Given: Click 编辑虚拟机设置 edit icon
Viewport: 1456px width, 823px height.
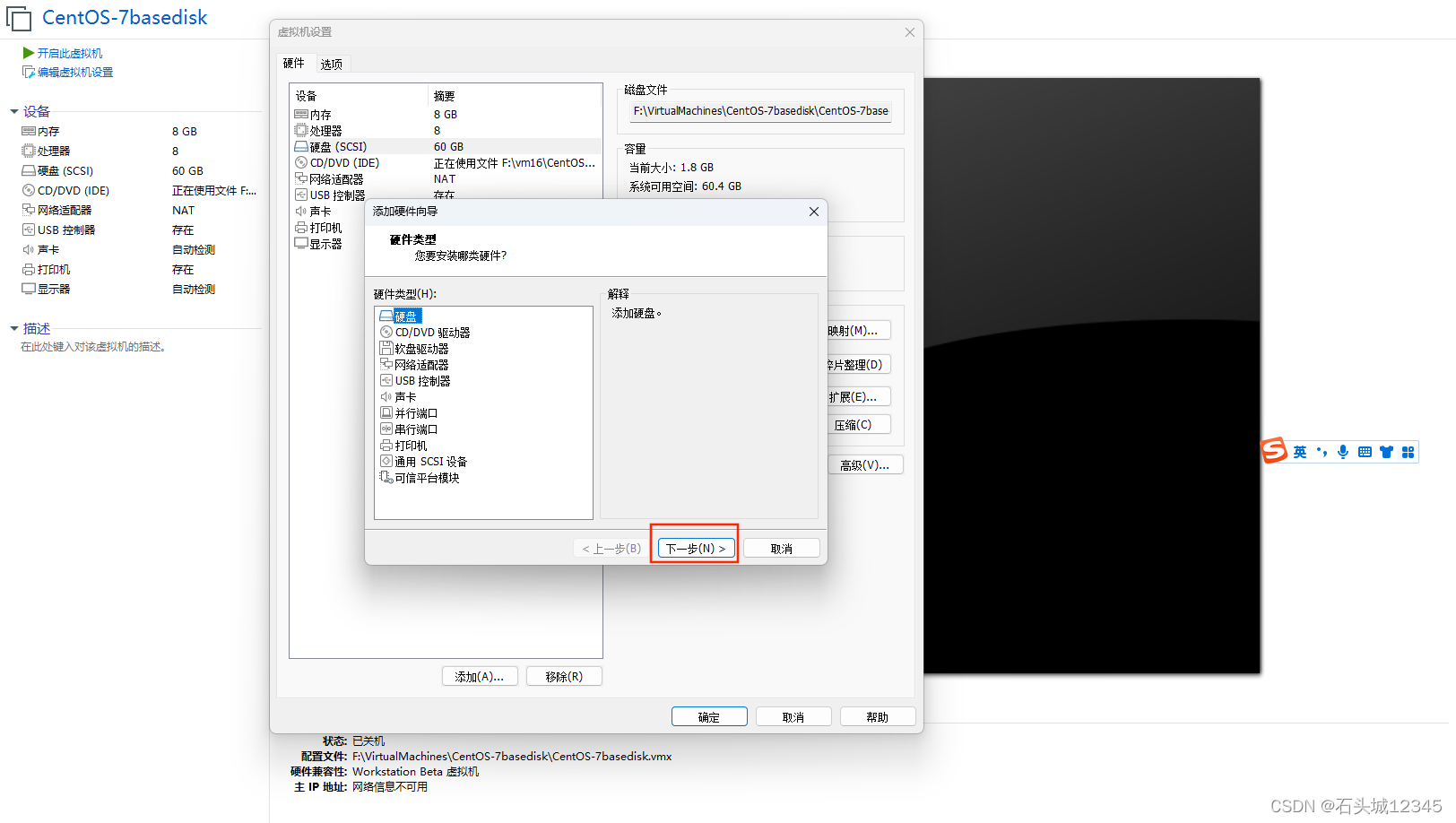Looking at the screenshot, I should coord(29,73).
